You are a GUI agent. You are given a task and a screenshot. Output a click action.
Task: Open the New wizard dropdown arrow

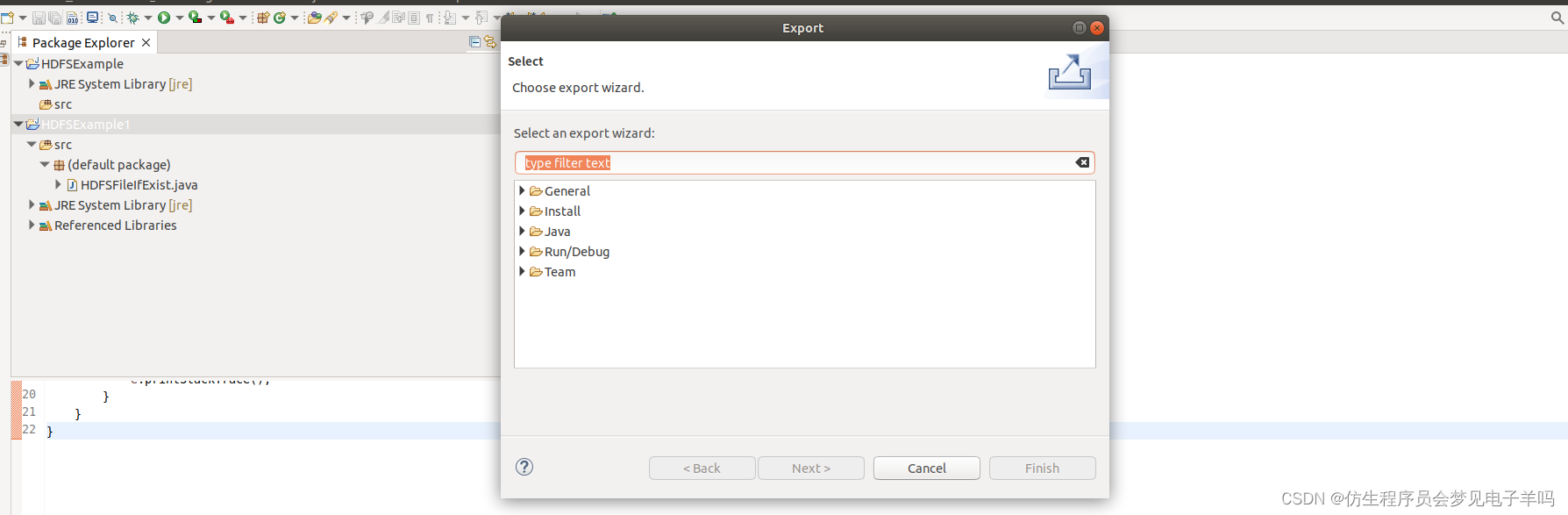(x=23, y=18)
